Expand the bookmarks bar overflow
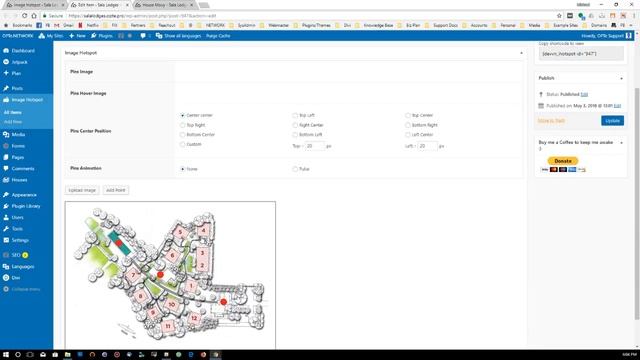The width and height of the screenshot is (640, 360). [x=631, y=25]
